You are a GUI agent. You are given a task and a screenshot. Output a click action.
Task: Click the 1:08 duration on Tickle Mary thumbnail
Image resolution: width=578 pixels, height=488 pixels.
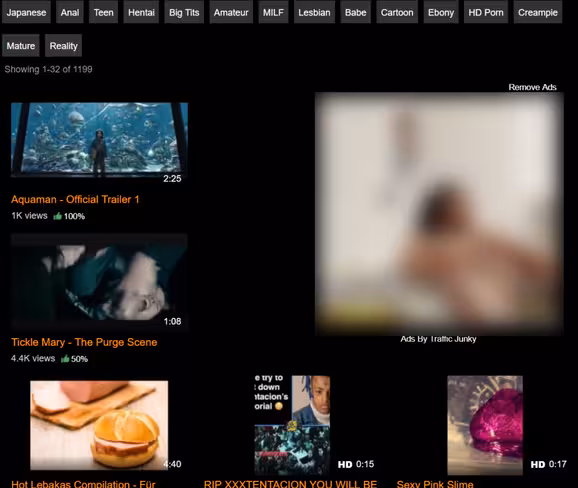coord(172,321)
